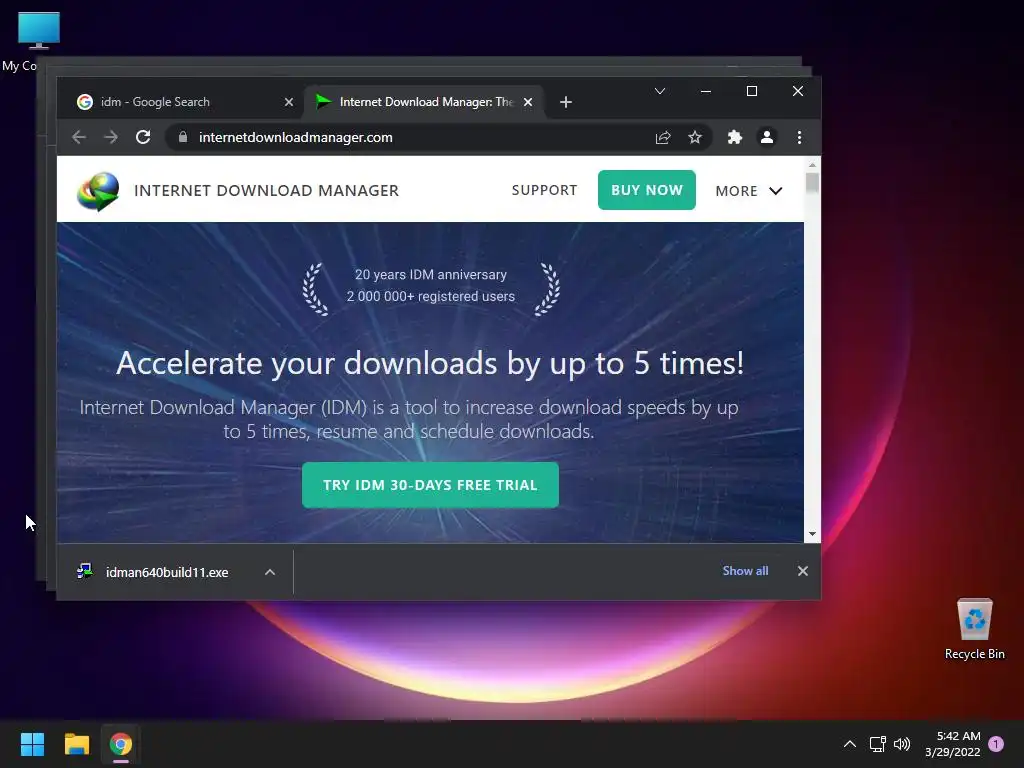Click TRY IDM 30-DAYS FREE TRIAL button
The image size is (1024, 768).
pos(430,485)
